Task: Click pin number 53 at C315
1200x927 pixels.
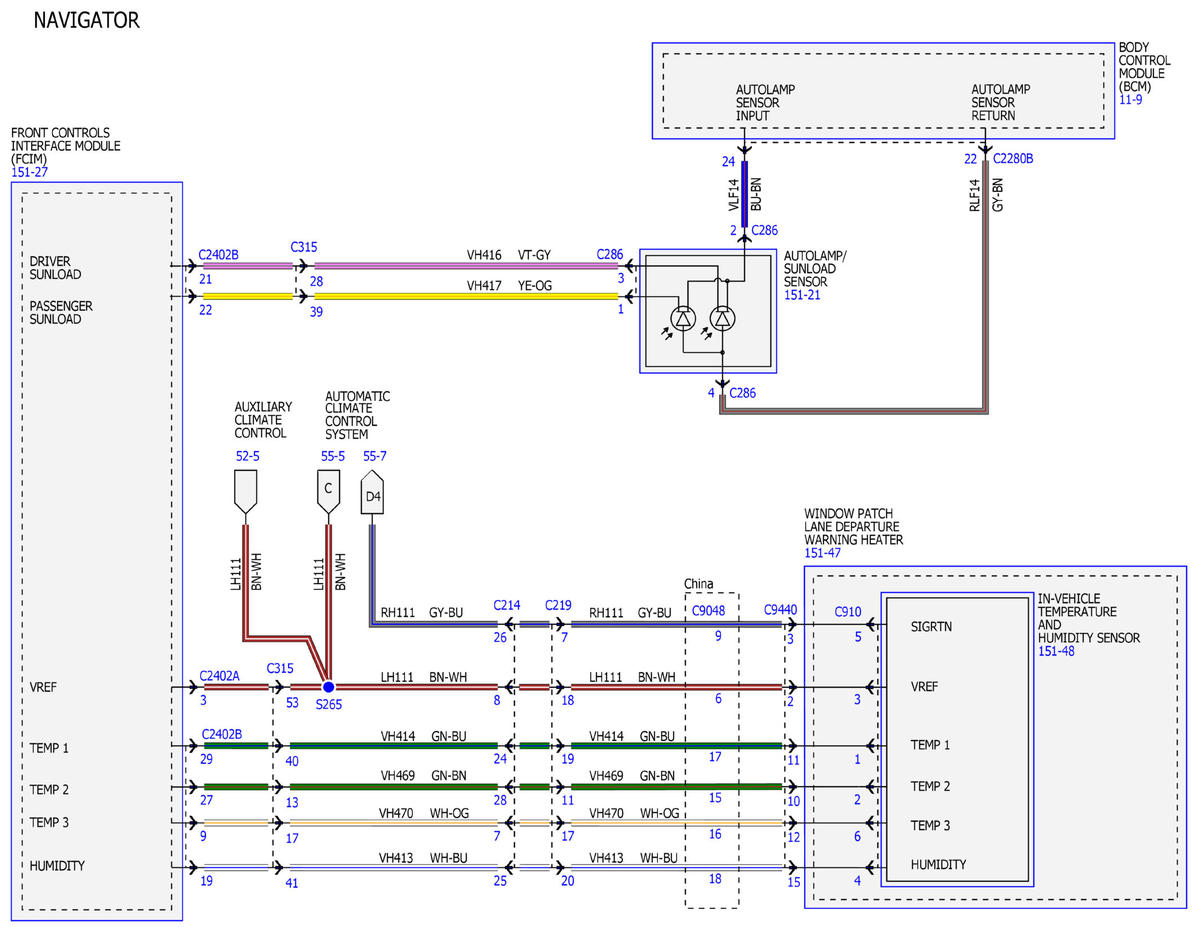Action: point(292,704)
